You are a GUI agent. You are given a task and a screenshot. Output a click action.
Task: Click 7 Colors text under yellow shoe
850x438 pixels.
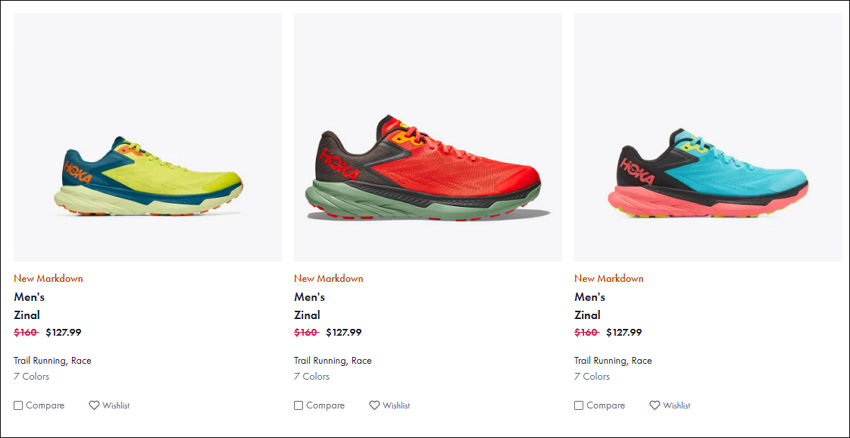pyautogui.click(x=31, y=376)
